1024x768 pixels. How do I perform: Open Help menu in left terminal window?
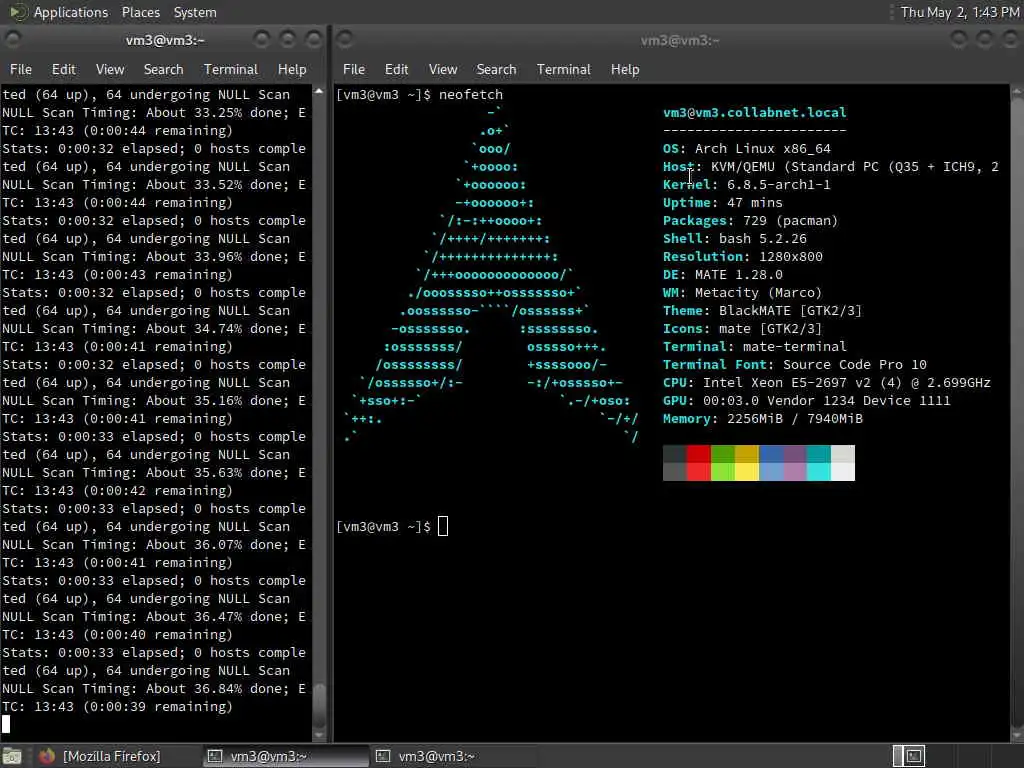coord(292,69)
